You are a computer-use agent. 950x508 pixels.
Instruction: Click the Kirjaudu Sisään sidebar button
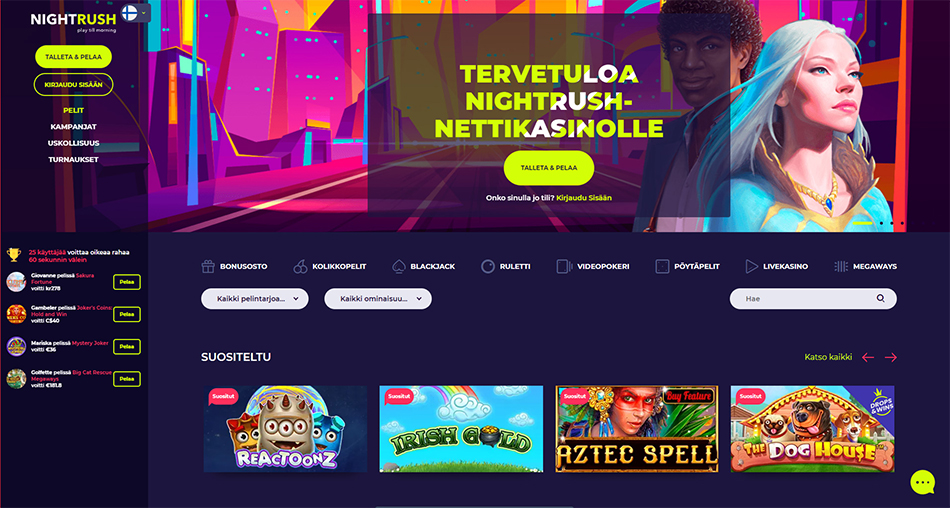tap(73, 84)
